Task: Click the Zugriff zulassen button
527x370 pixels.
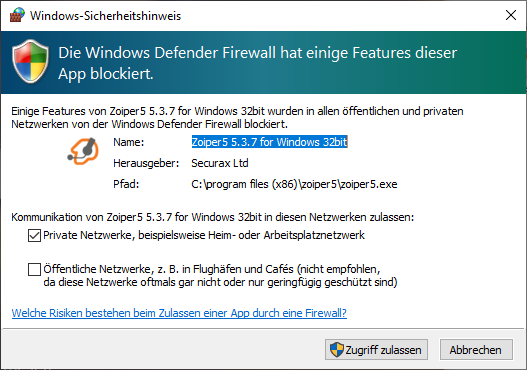Action: point(376,350)
